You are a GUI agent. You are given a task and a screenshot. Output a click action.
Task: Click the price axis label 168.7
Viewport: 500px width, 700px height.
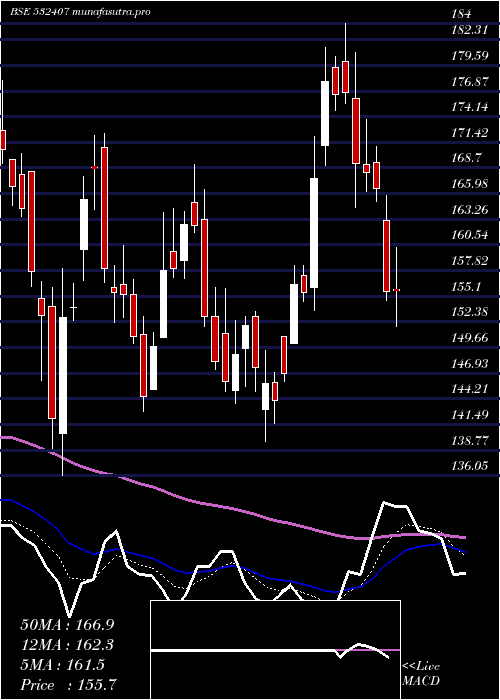(x=467, y=158)
